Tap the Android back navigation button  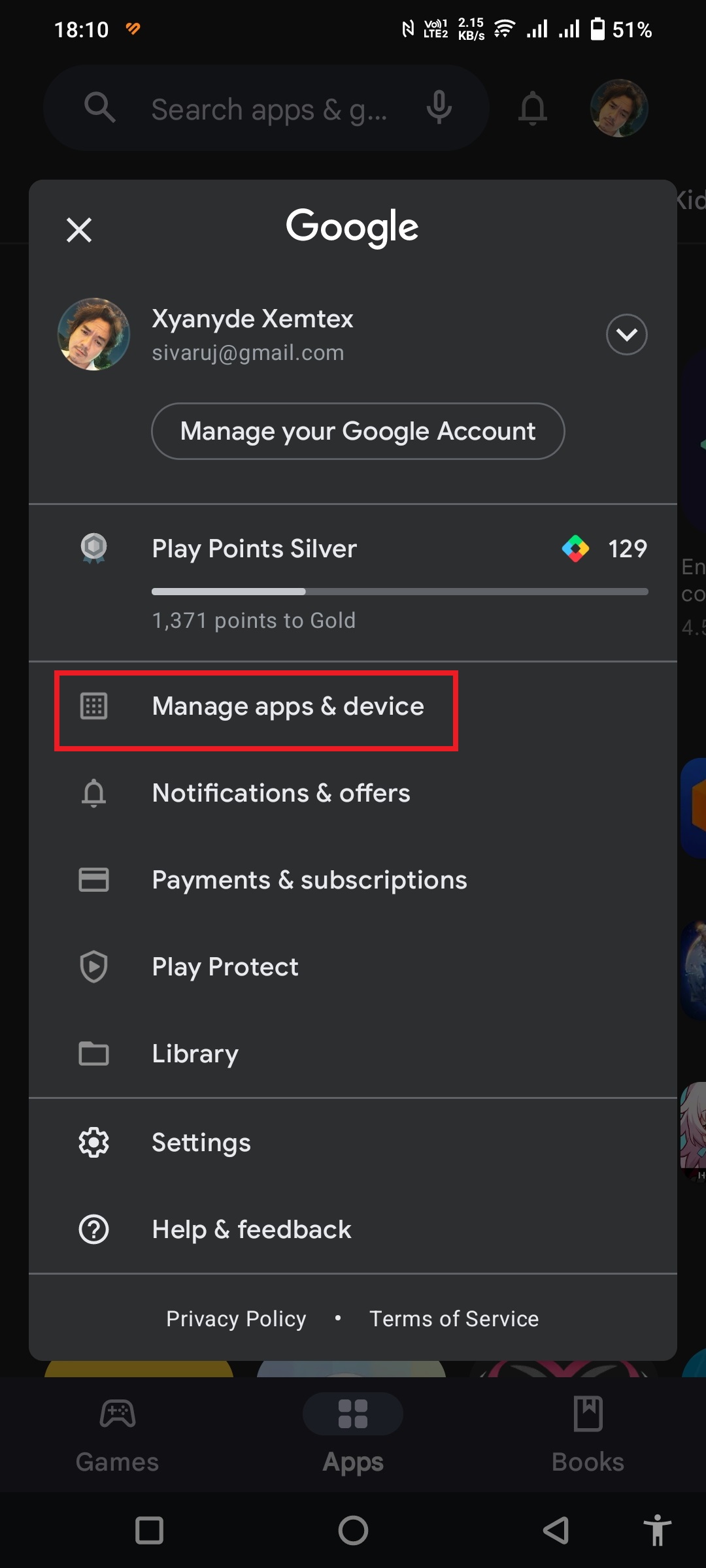[x=556, y=1530]
